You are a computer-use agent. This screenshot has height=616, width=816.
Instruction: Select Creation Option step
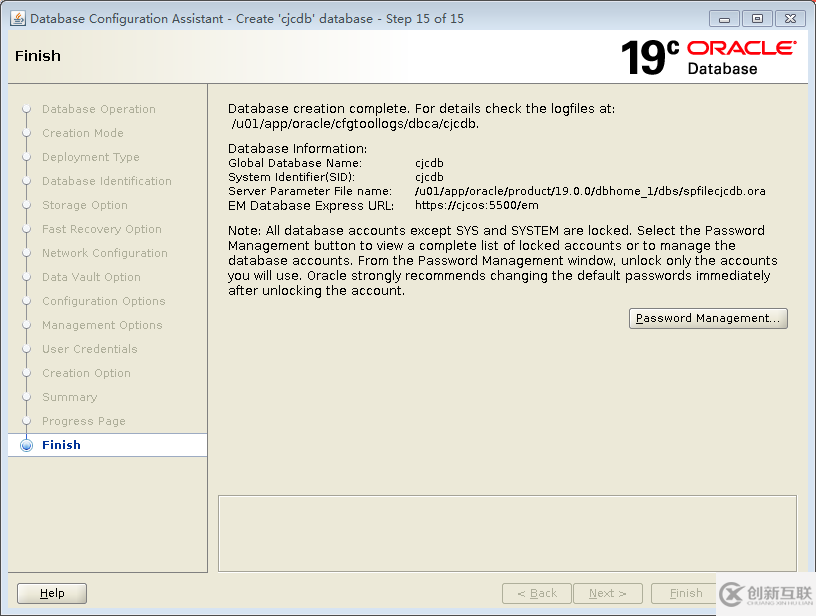tap(86, 373)
